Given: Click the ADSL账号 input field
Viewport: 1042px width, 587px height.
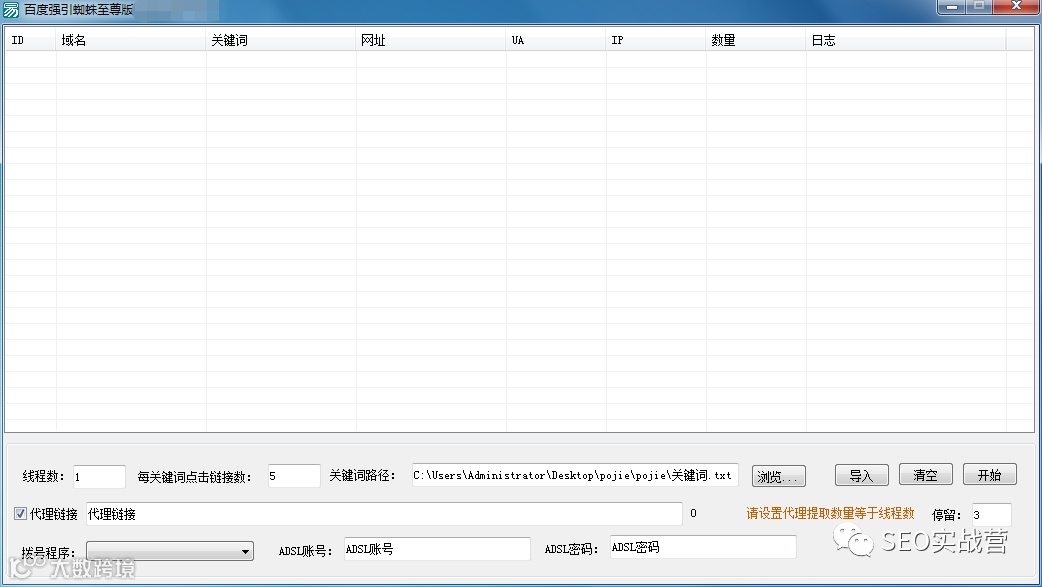Looking at the screenshot, I should [x=437, y=548].
